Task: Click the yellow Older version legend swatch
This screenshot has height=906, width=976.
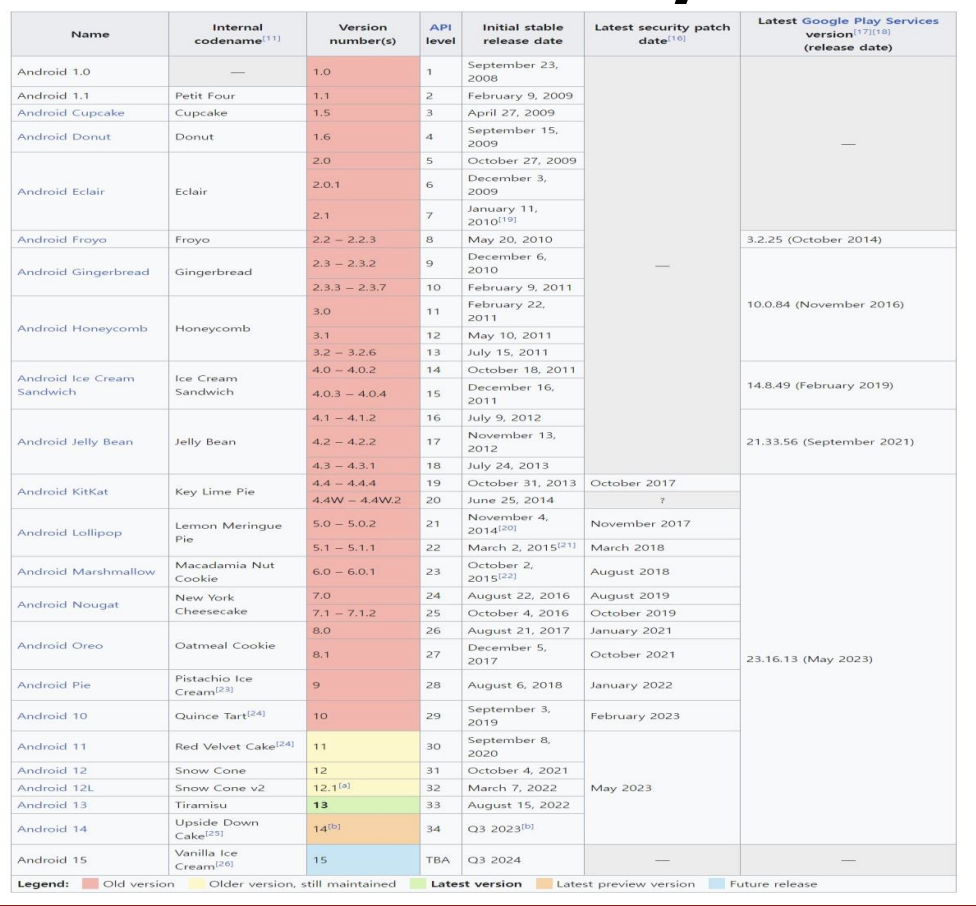Action: 197,884
